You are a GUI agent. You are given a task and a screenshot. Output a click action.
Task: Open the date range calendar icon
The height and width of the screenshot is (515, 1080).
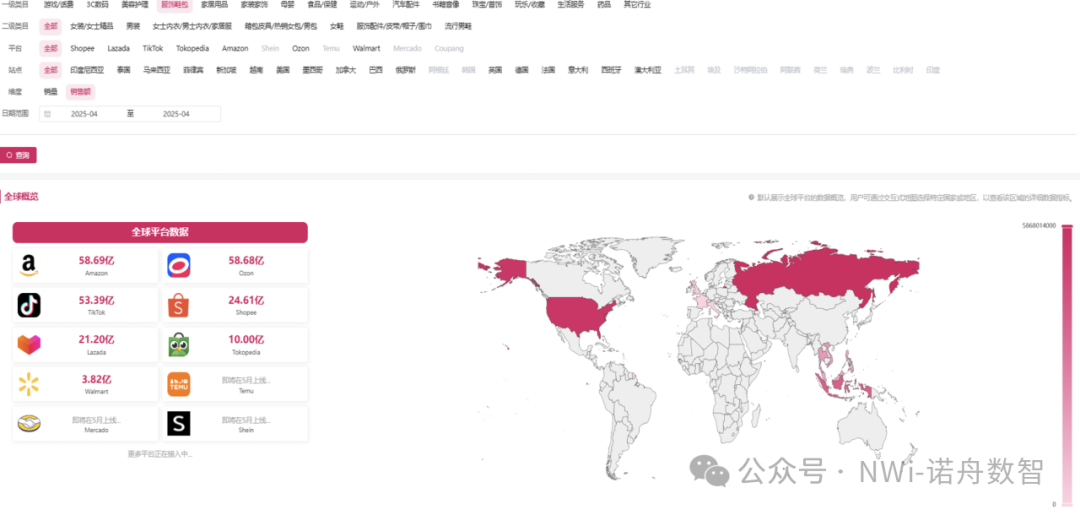47,114
